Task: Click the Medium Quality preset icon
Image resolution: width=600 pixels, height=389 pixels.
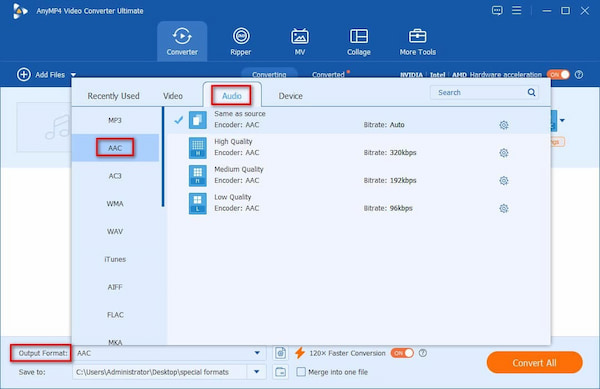Action: tap(197, 176)
